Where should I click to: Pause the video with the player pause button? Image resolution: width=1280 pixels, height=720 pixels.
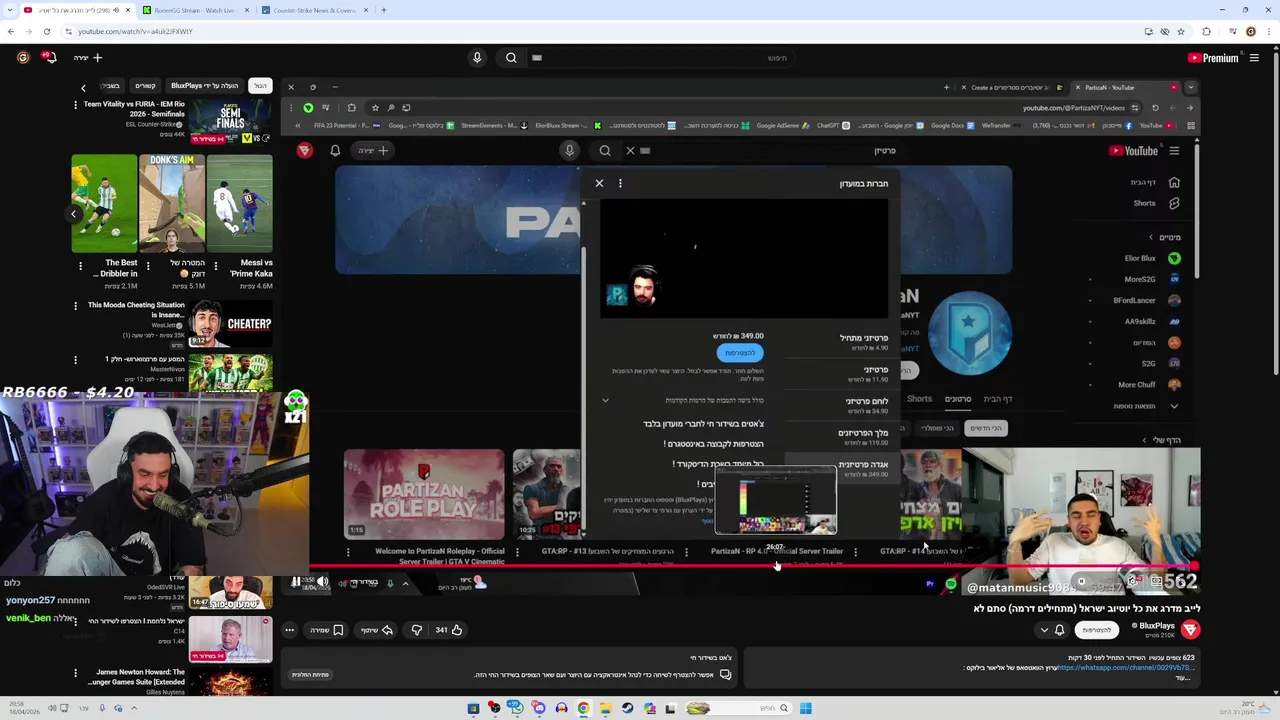[x=296, y=582]
